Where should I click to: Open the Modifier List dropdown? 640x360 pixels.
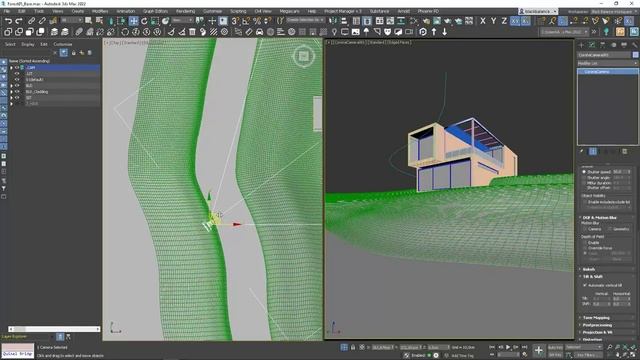click(607, 63)
